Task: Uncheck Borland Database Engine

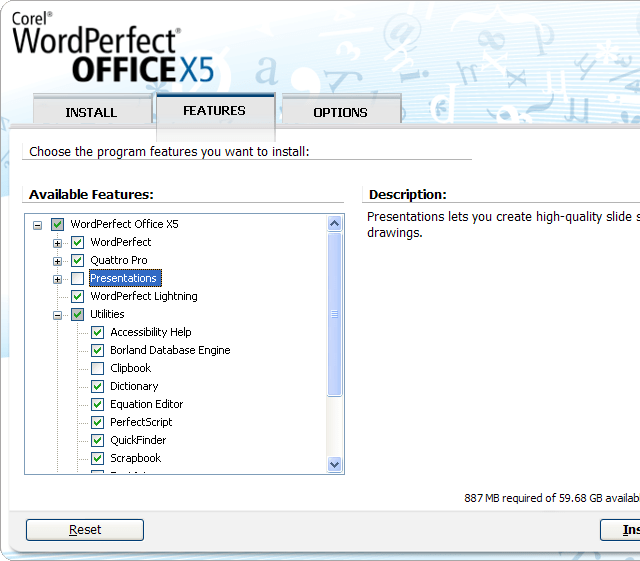Action: [98, 350]
